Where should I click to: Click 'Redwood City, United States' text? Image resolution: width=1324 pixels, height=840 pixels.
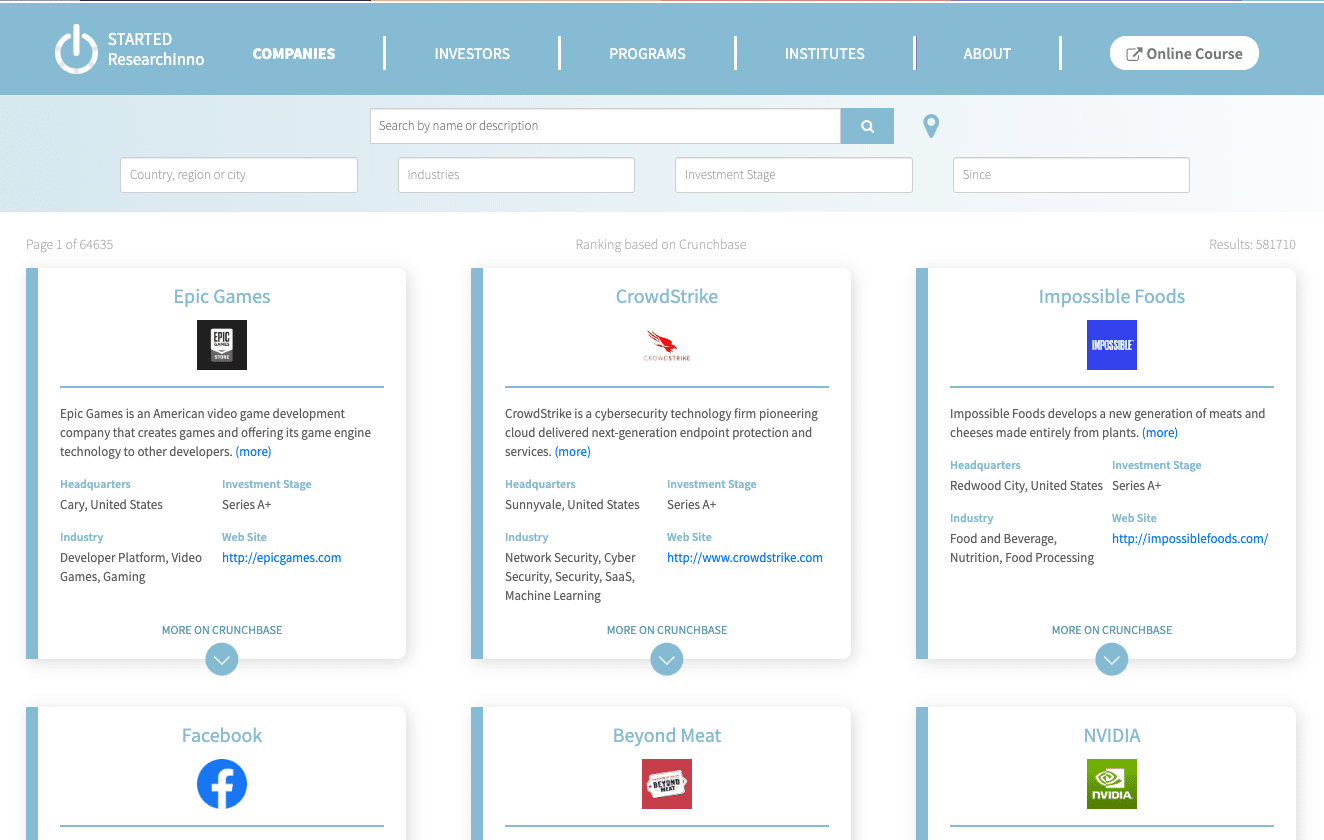[x=1026, y=486]
